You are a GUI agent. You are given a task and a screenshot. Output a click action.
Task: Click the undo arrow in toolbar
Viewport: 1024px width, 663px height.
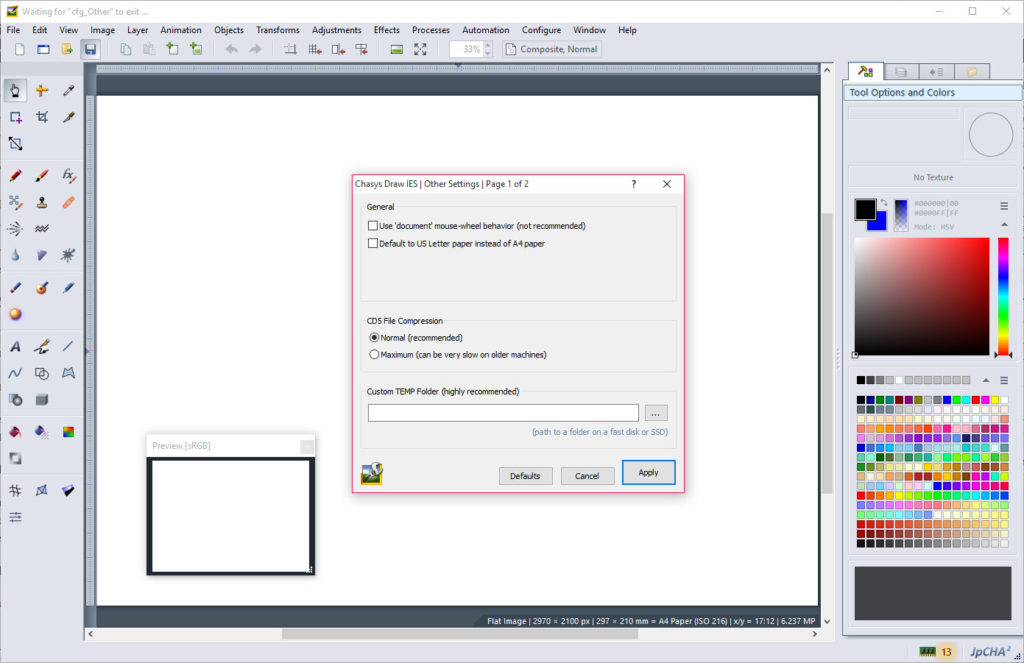pos(232,49)
